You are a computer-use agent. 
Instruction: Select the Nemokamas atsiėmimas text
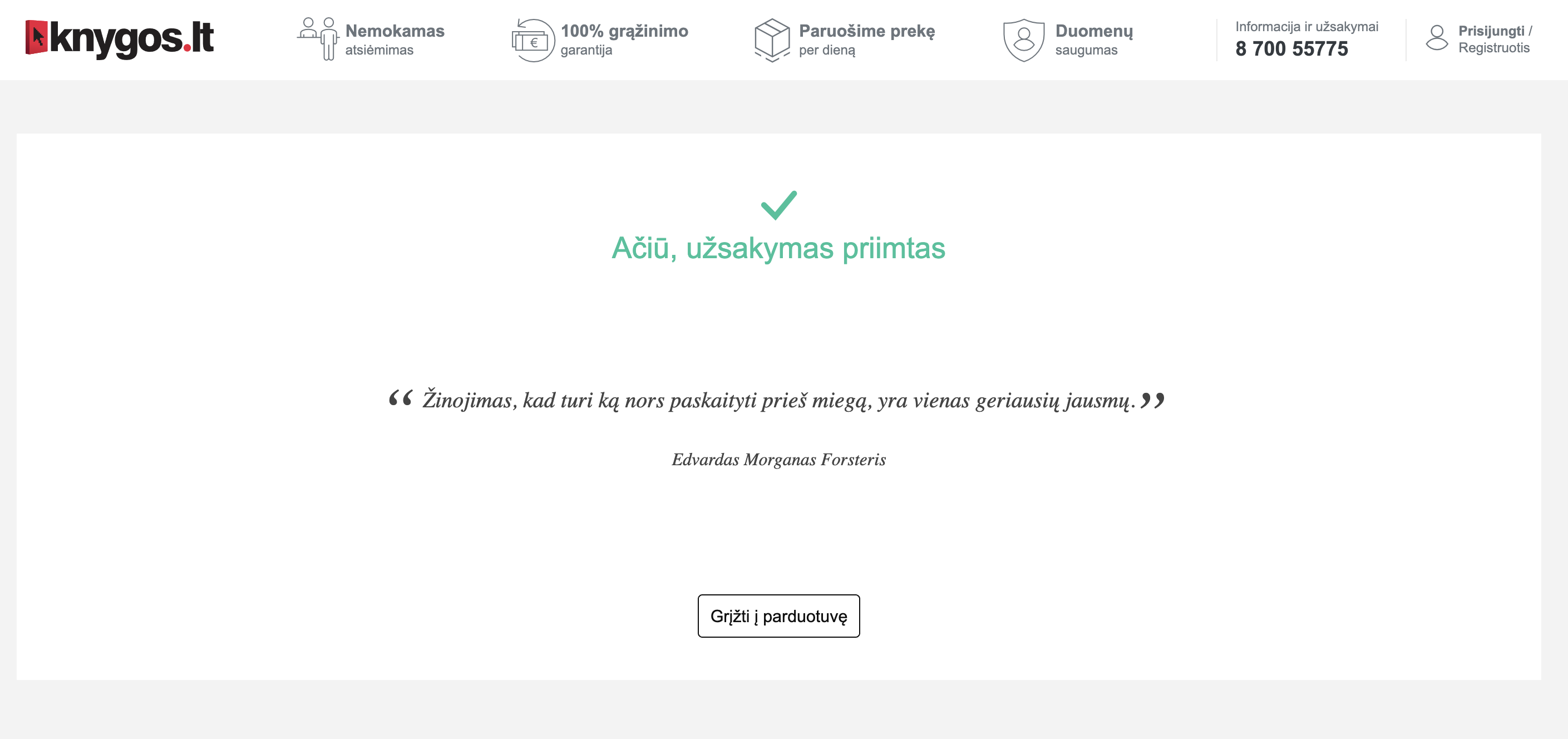point(395,40)
